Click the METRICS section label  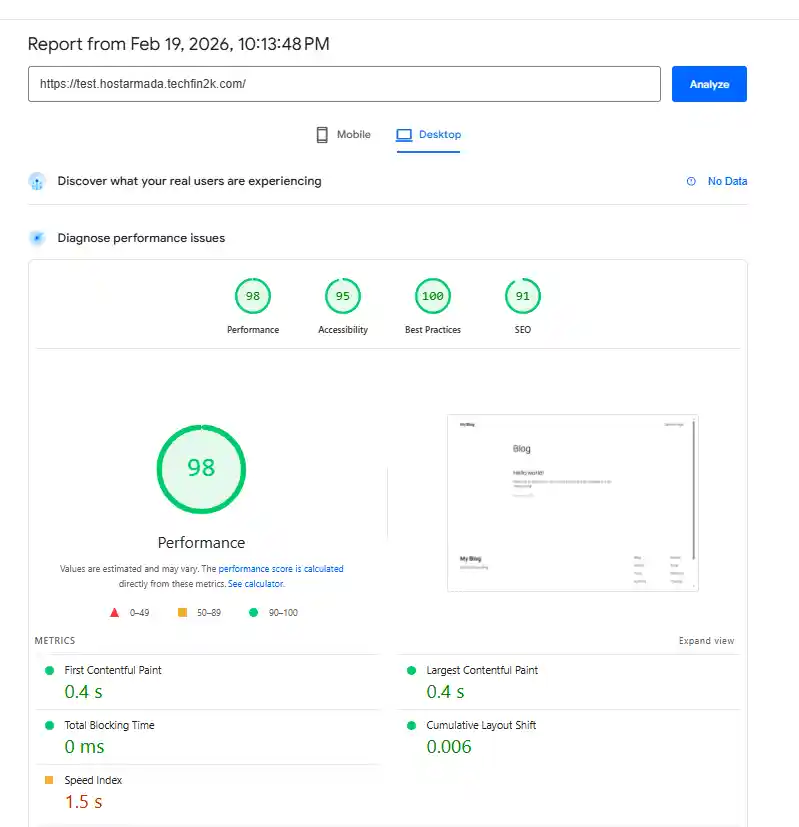coord(55,641)
